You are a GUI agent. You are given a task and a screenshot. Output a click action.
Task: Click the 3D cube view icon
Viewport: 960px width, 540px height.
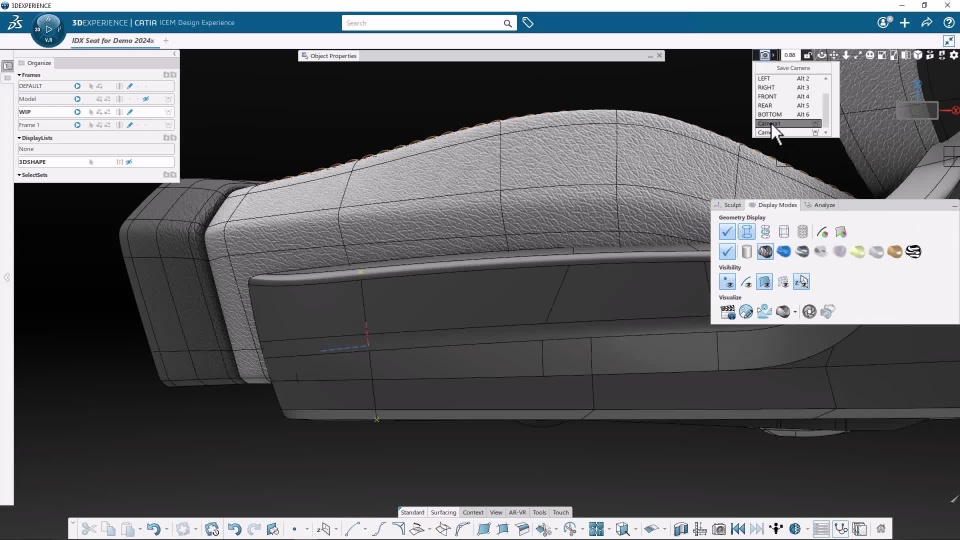point(918,55)
